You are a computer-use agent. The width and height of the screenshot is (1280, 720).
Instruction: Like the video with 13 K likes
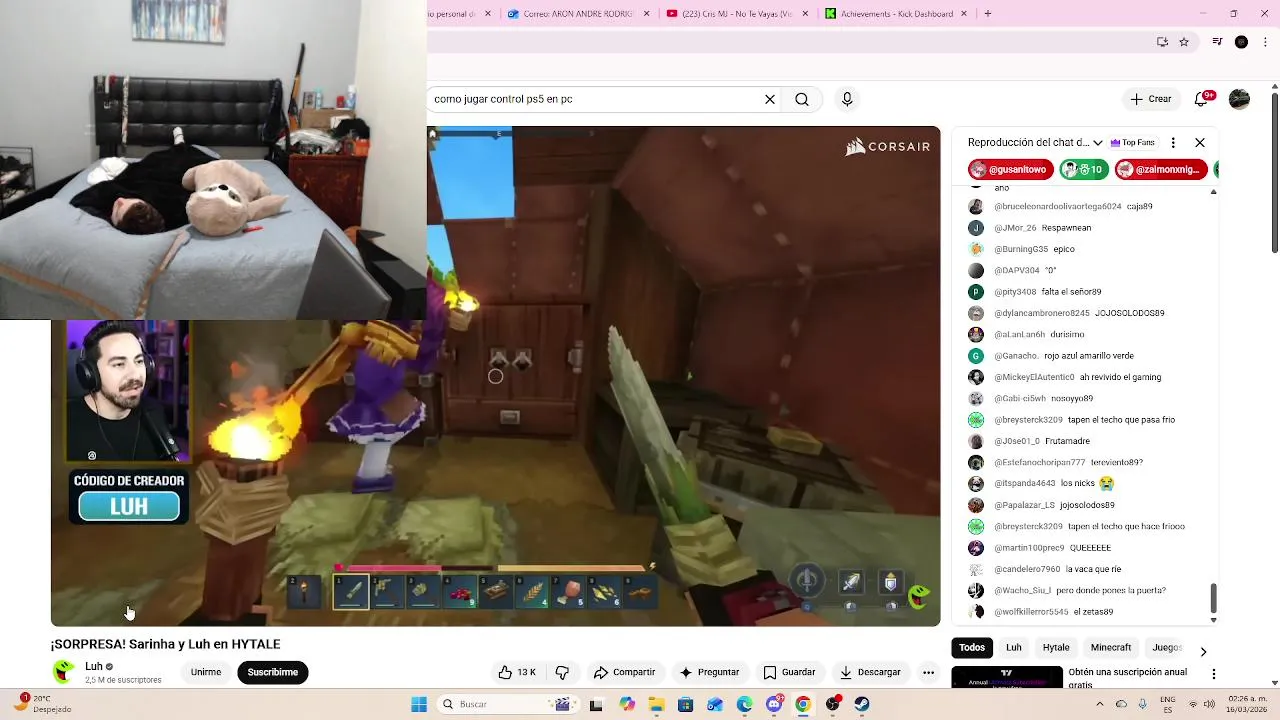tap(518, 672)
